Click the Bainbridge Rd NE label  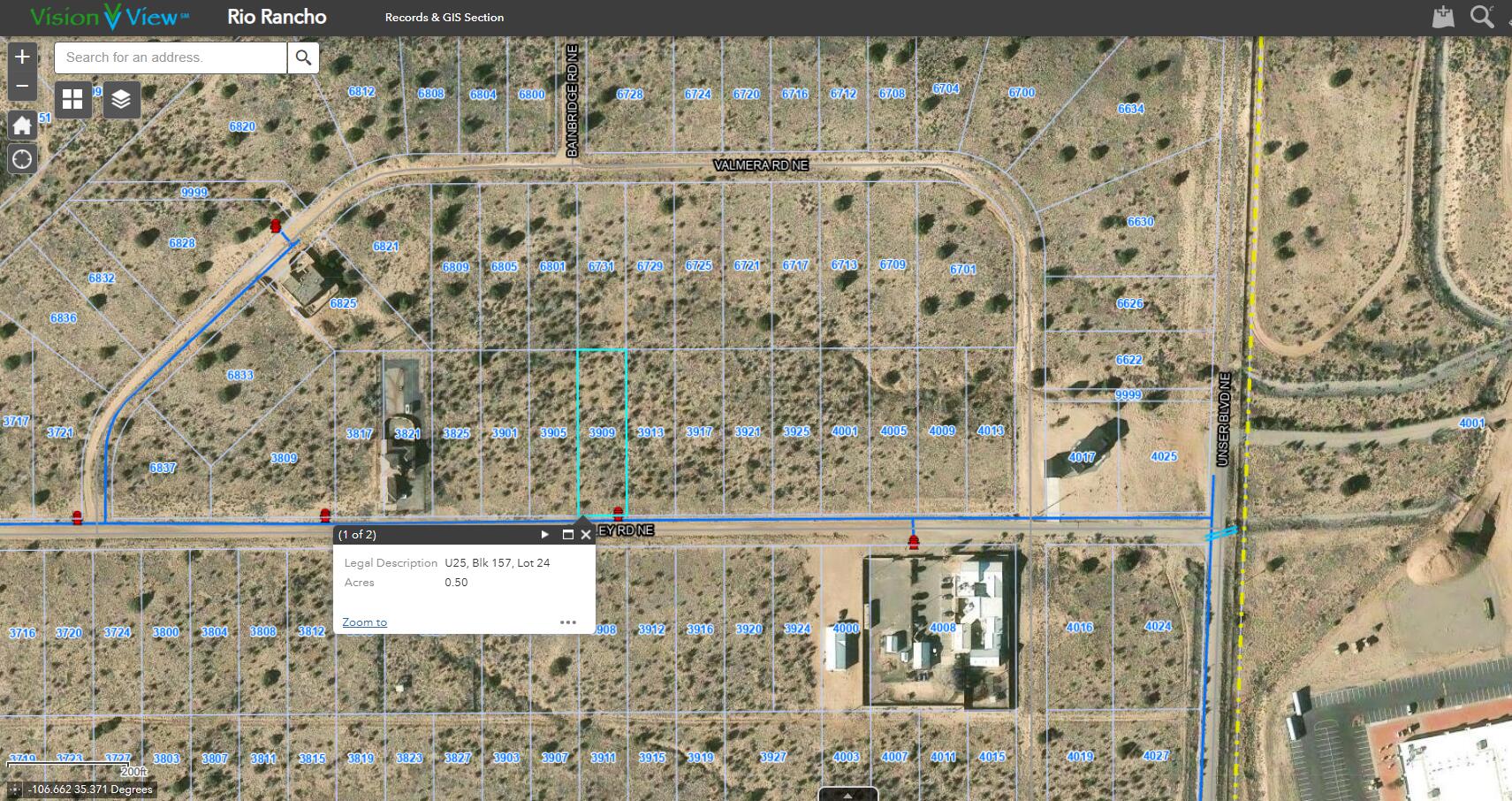572,101
